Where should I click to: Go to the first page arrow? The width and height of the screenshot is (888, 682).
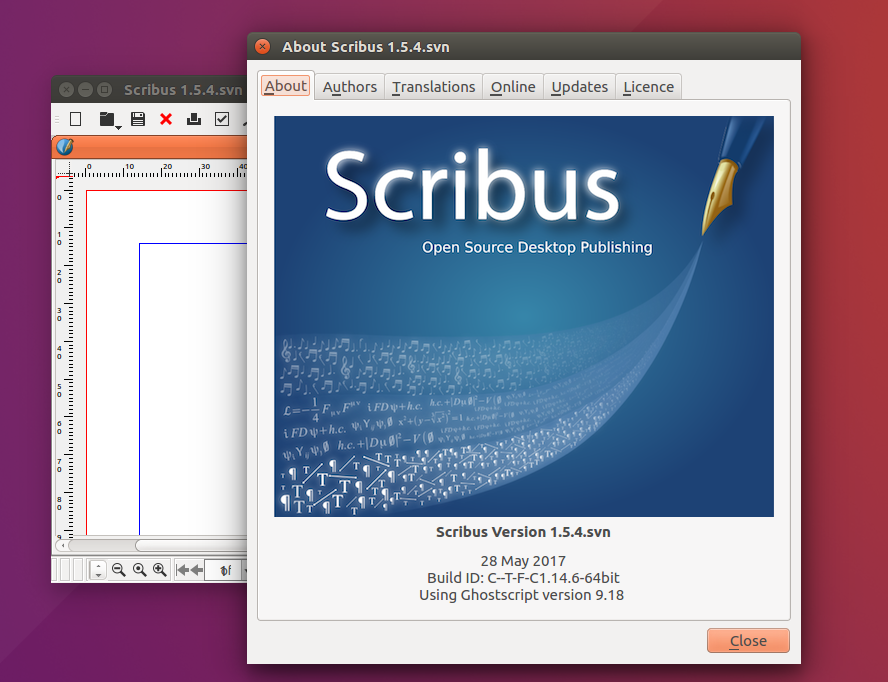[182, 570]
